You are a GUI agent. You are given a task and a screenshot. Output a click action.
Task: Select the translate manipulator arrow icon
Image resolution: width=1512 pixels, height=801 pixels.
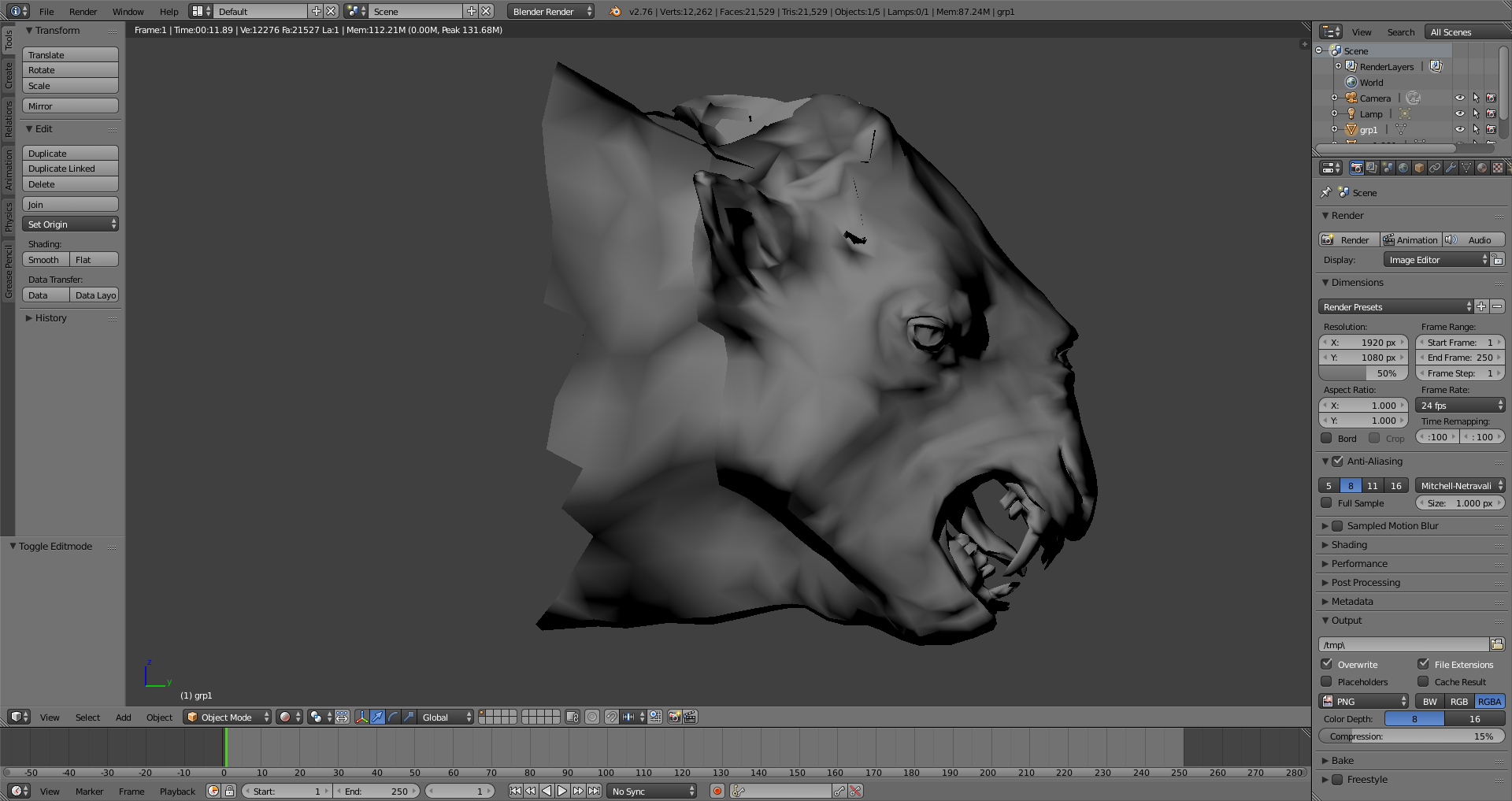coord(377,717)
